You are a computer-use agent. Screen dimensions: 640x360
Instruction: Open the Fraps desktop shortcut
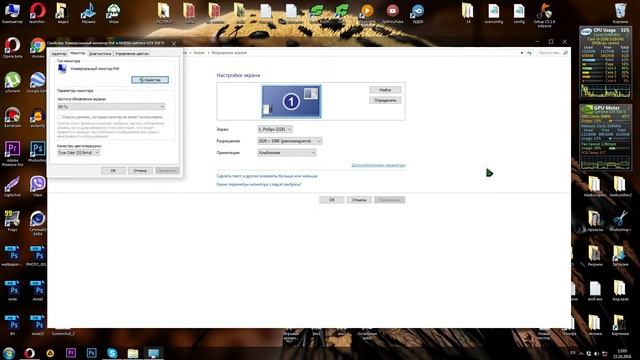pos(12,221)
